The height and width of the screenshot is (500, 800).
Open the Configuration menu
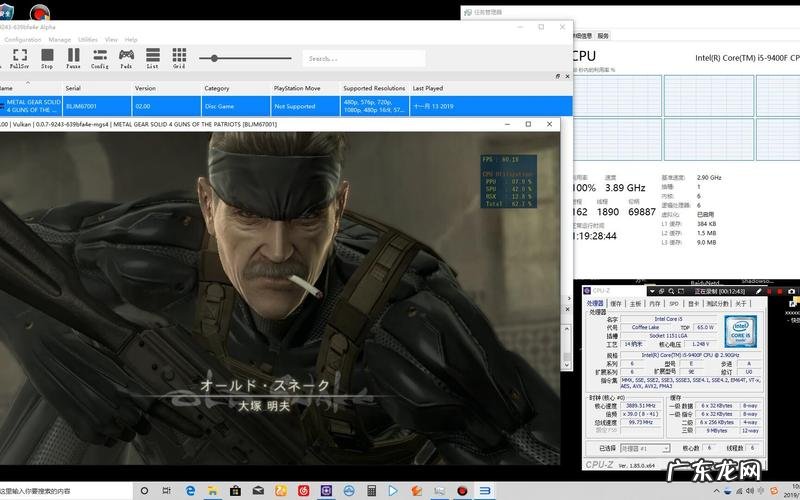[23, 39]
